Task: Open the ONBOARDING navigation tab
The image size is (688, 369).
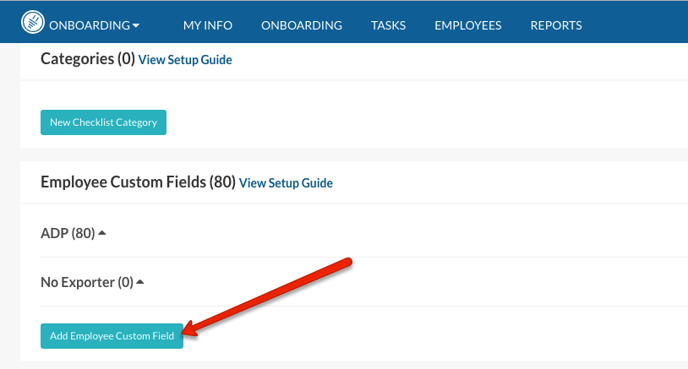Action: [x=302, y=25]
